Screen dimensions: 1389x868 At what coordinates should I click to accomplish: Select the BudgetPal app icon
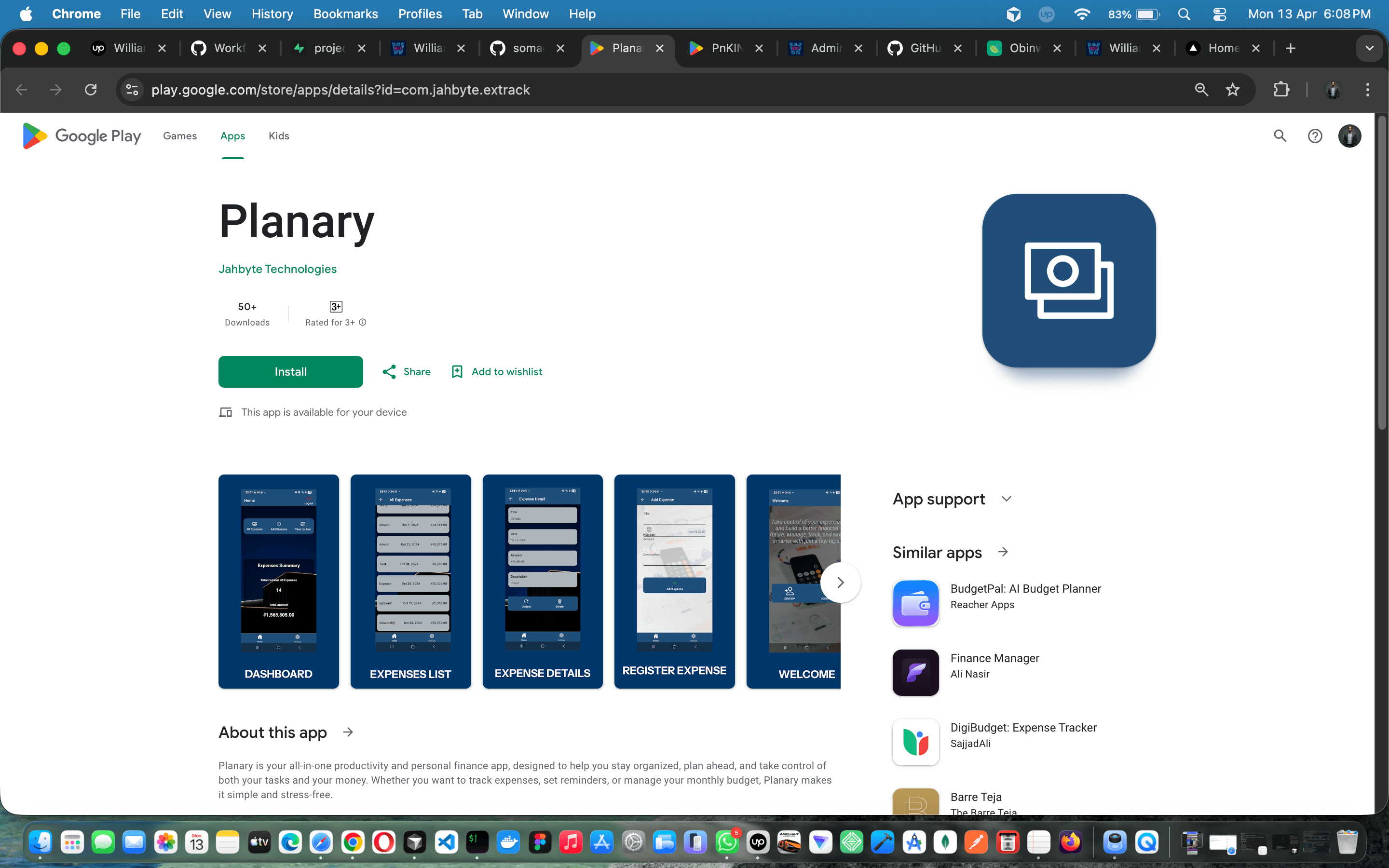[916, 603]
